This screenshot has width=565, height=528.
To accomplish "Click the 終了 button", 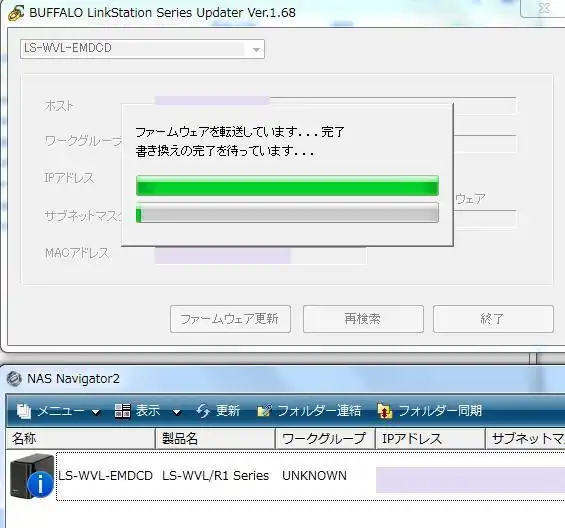I will (x=493, y=319).
